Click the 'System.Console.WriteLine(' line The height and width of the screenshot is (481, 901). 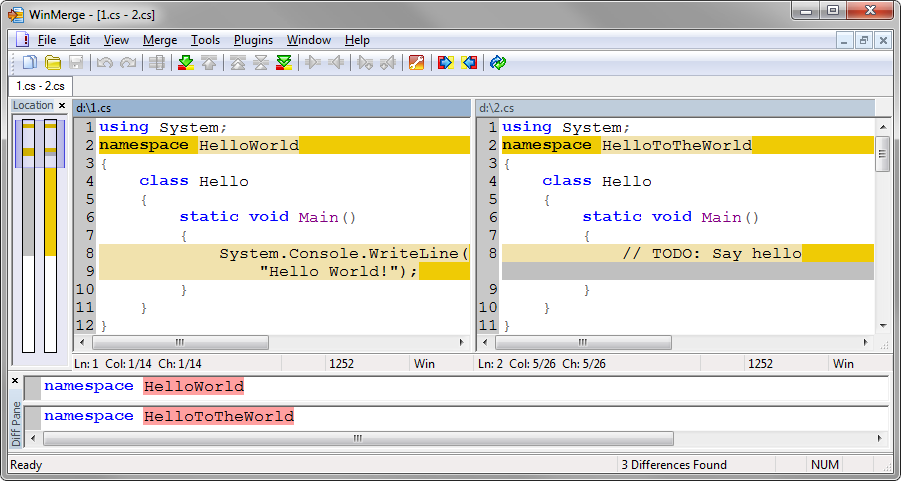284,253
